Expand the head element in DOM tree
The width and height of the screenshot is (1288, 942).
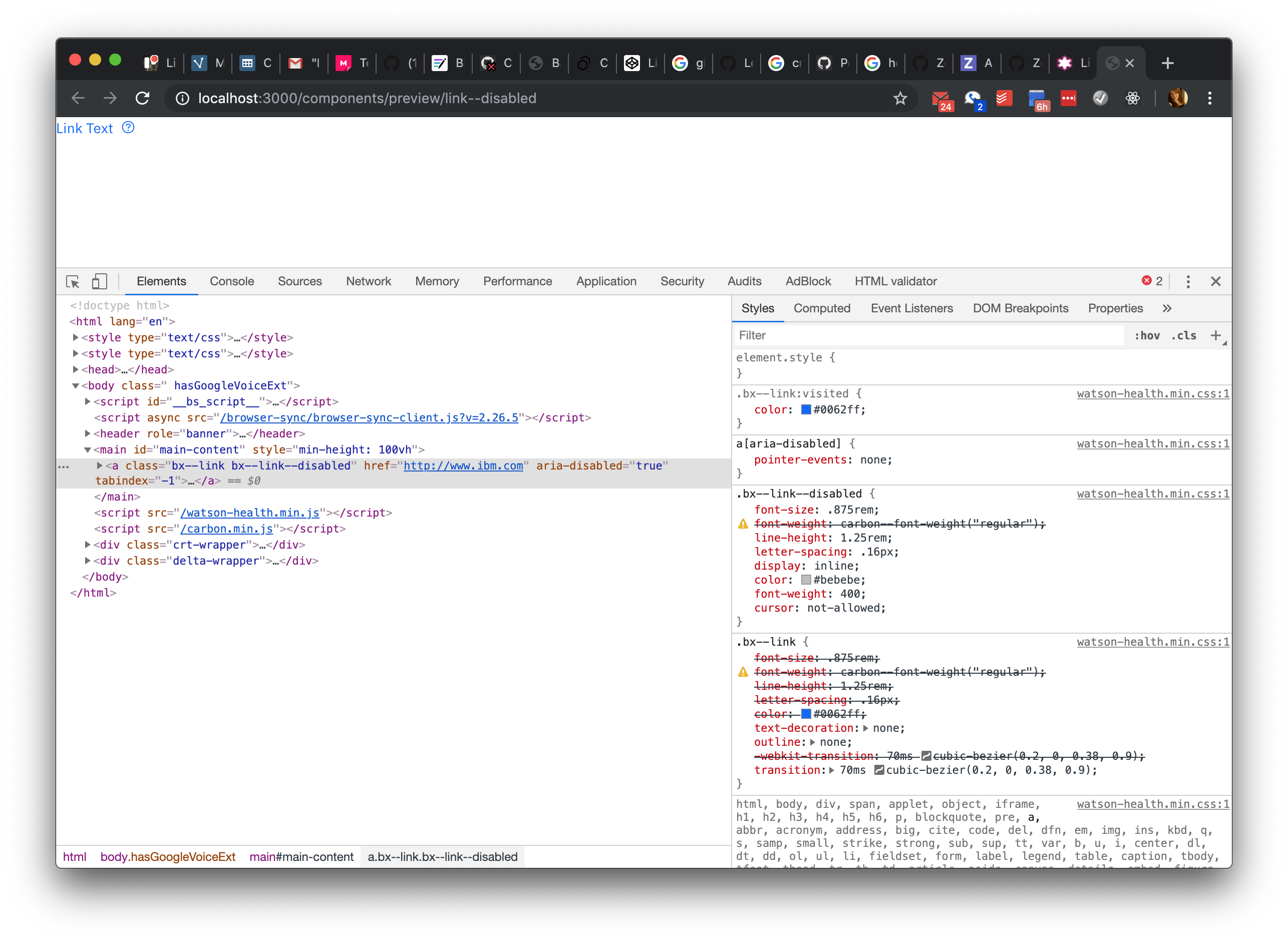pos(77,369)
